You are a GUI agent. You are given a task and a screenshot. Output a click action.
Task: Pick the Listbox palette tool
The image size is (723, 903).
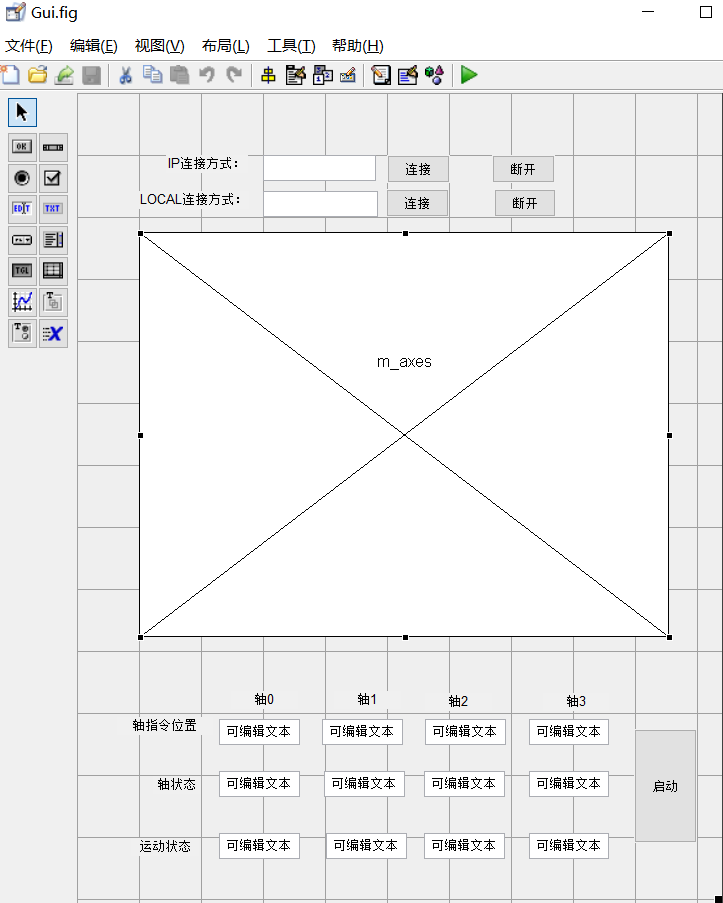53,240
